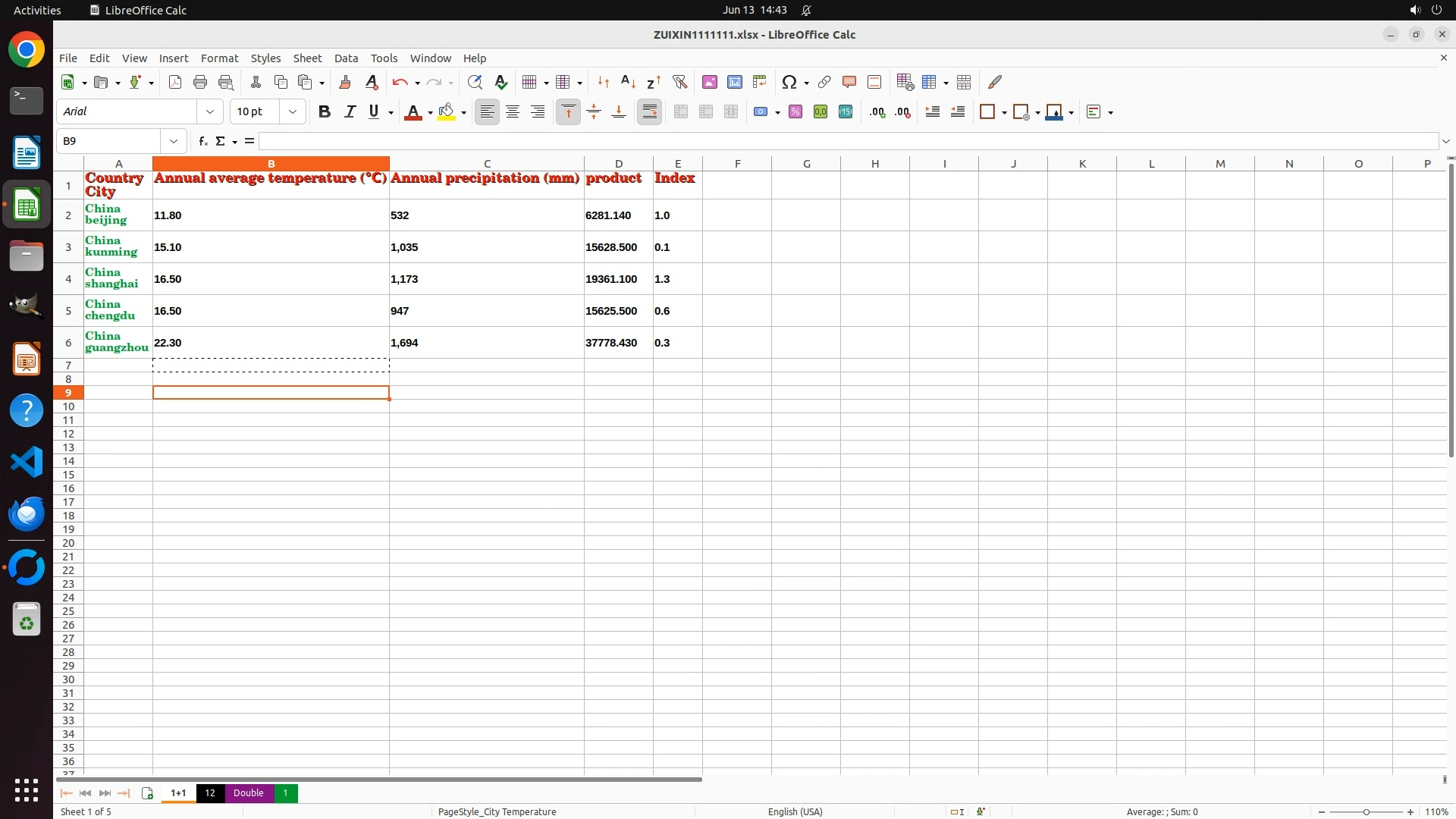Apply the yellow background highlight color

tap(447, 112)
